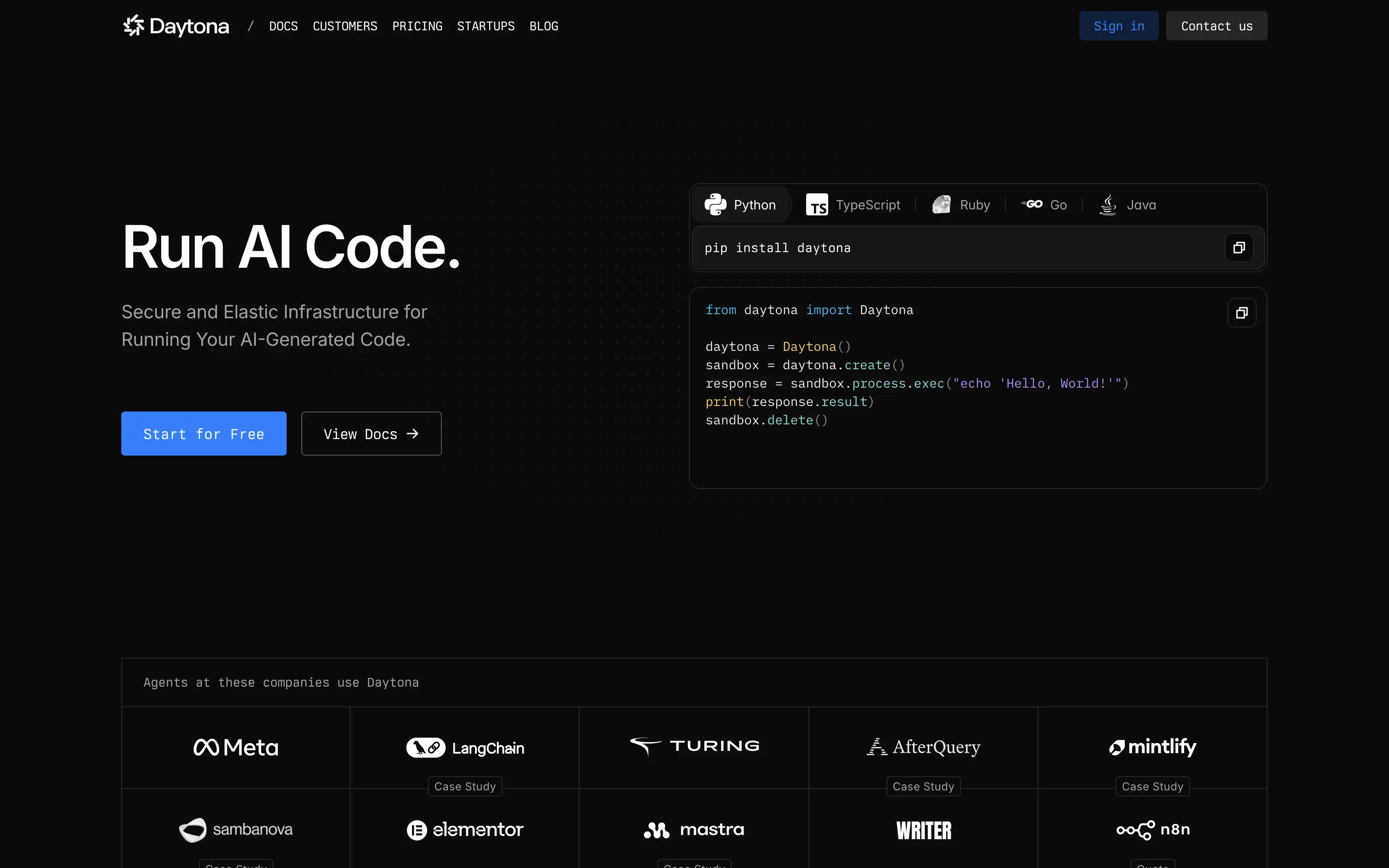
Task: Go to the Pricing page
Action: click(417, 27)
